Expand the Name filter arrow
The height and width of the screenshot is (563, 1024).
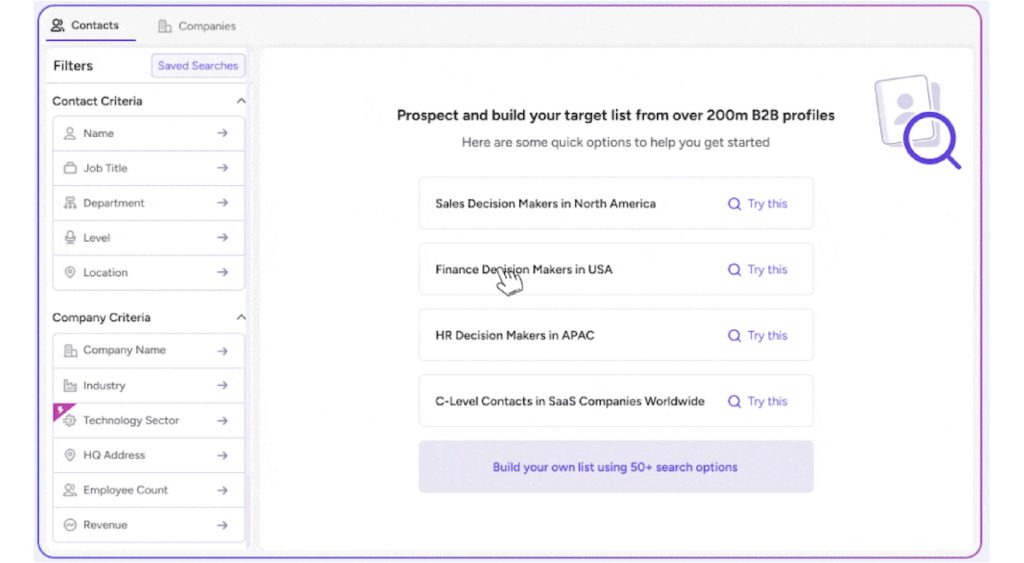tap(223, 133)
